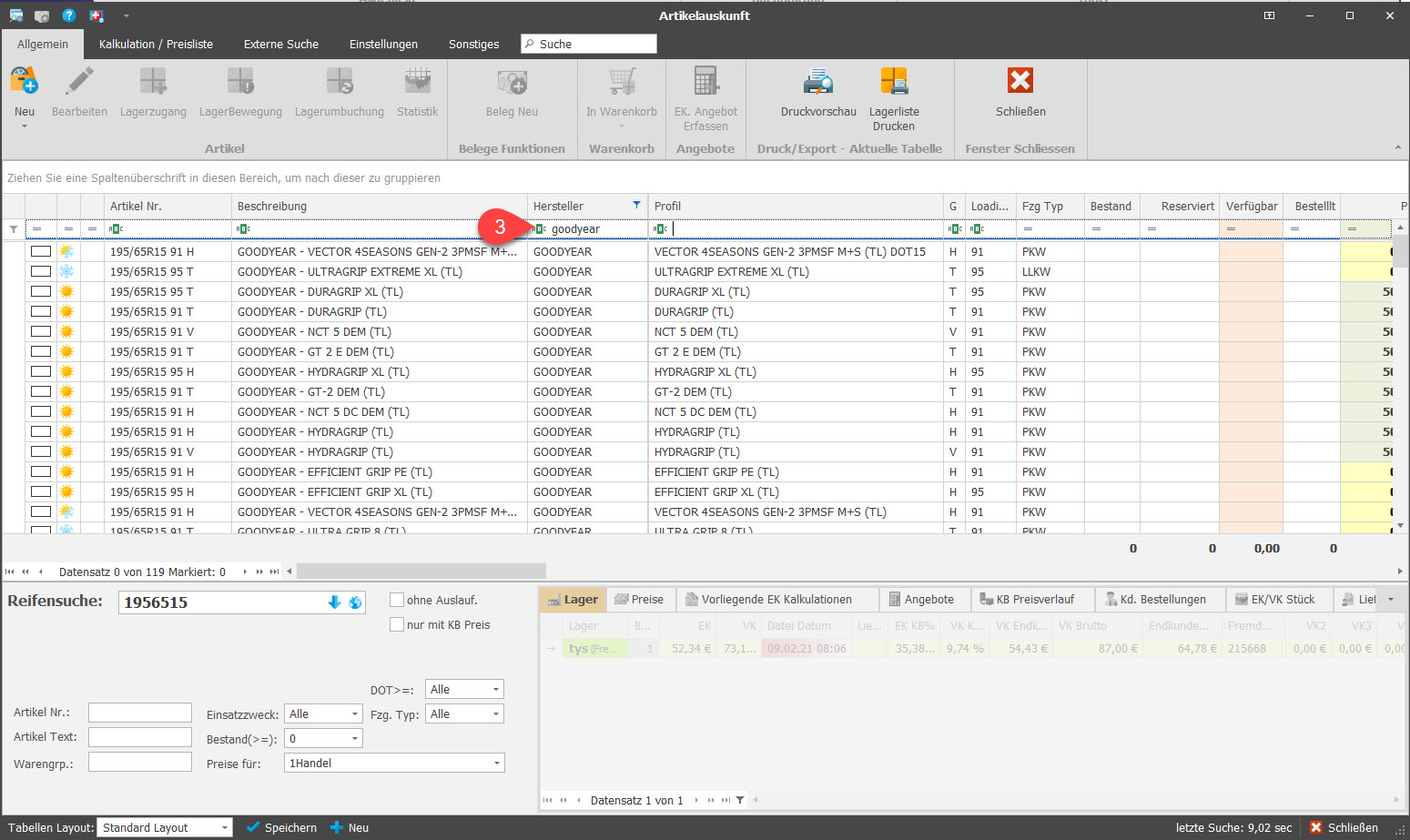Image resolution: width=1410 pixels, height=840 pixels.
Task: Open the Einstellungen tab
Action: click(x=383, y=44)
